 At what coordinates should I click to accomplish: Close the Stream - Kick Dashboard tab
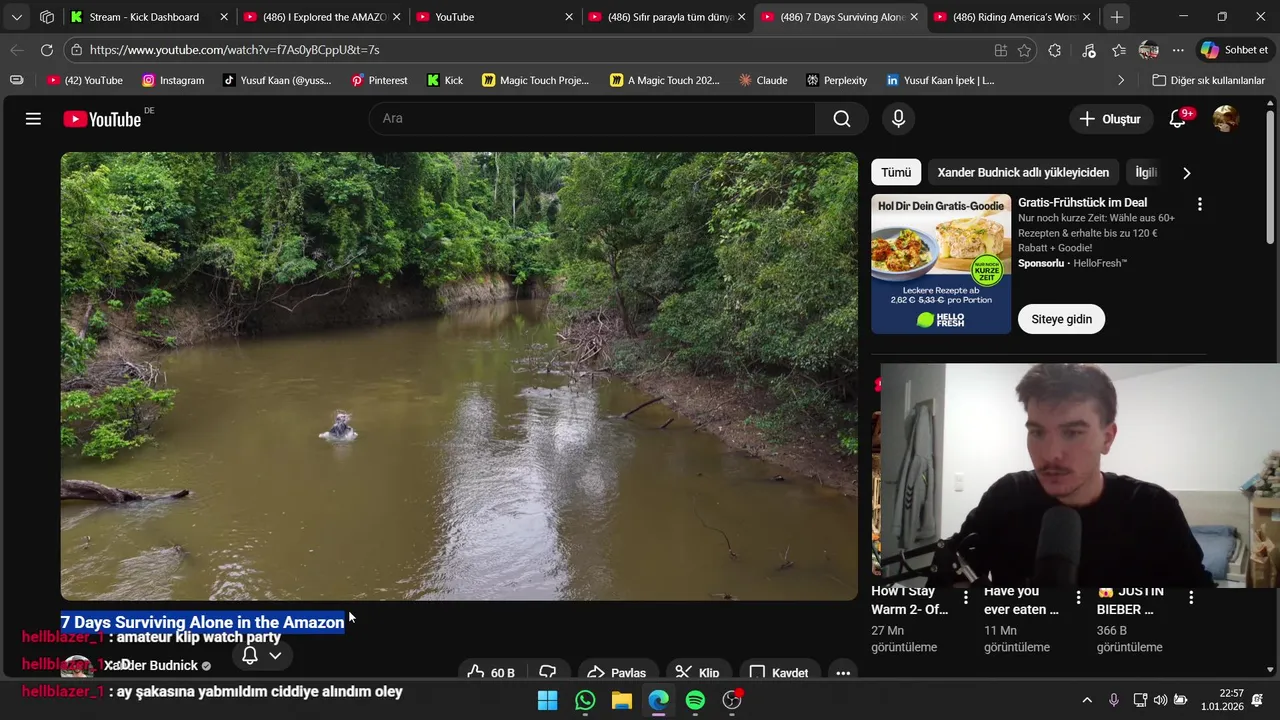tap(224, 17)
